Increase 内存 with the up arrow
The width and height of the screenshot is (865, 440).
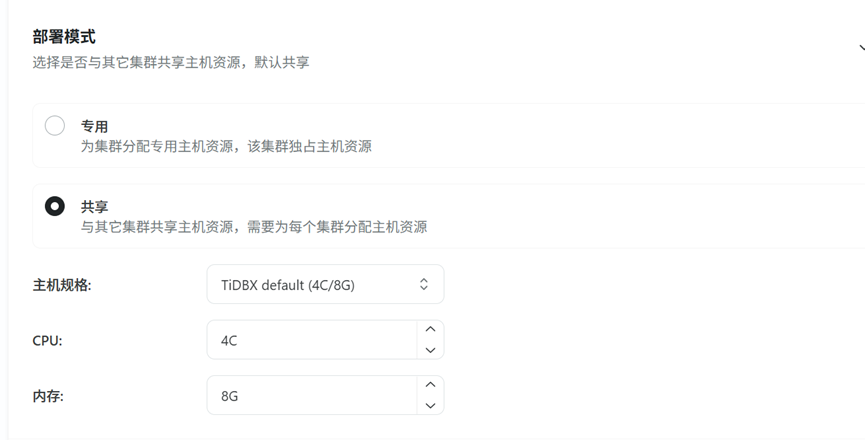pos(430,385)
